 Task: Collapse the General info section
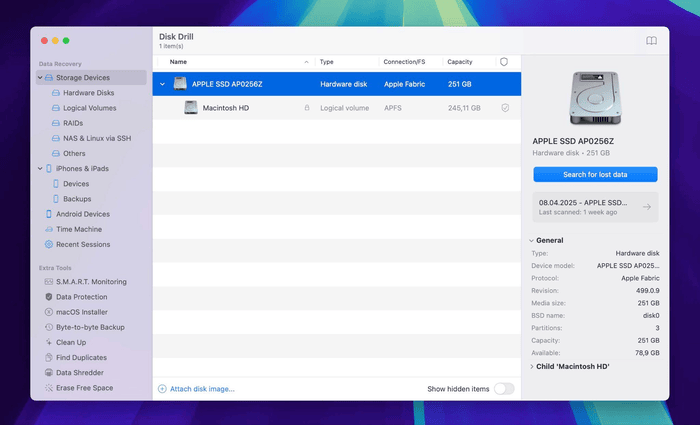pos(531,241)
